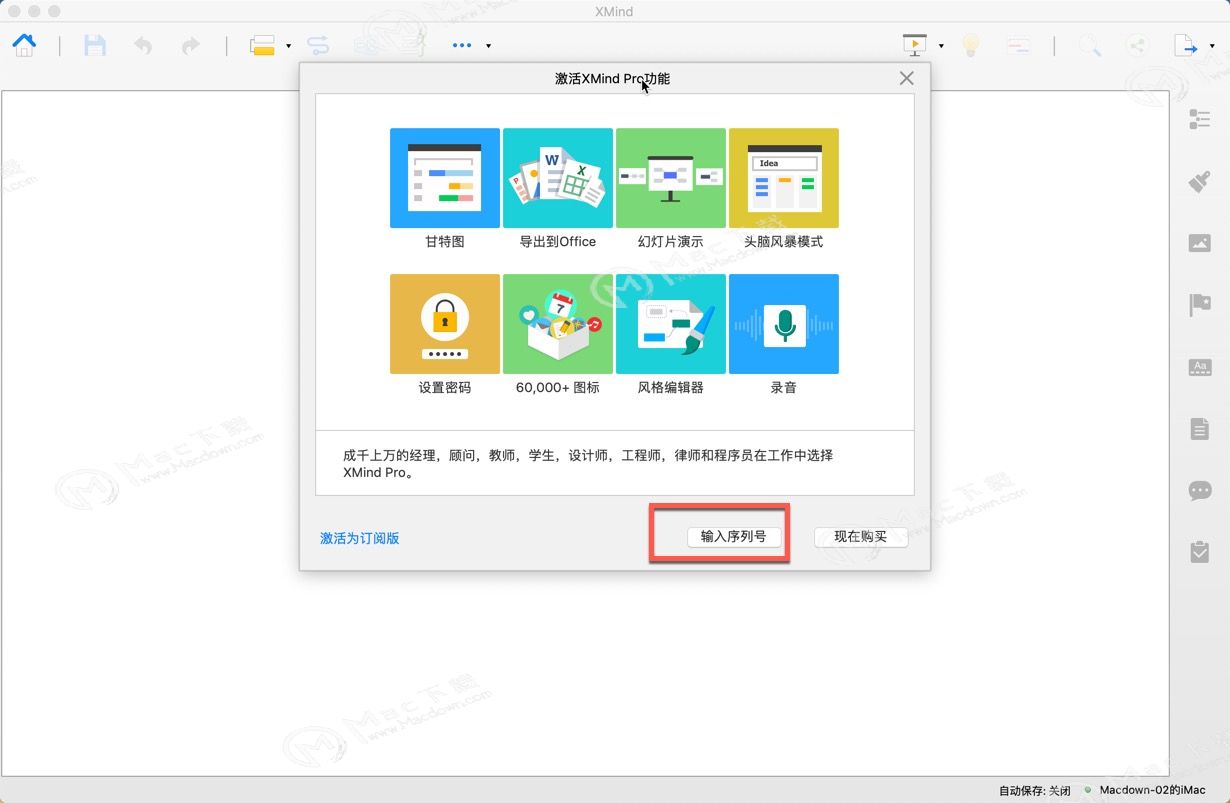Expand the arrow next to three dots

pos(488,46)
